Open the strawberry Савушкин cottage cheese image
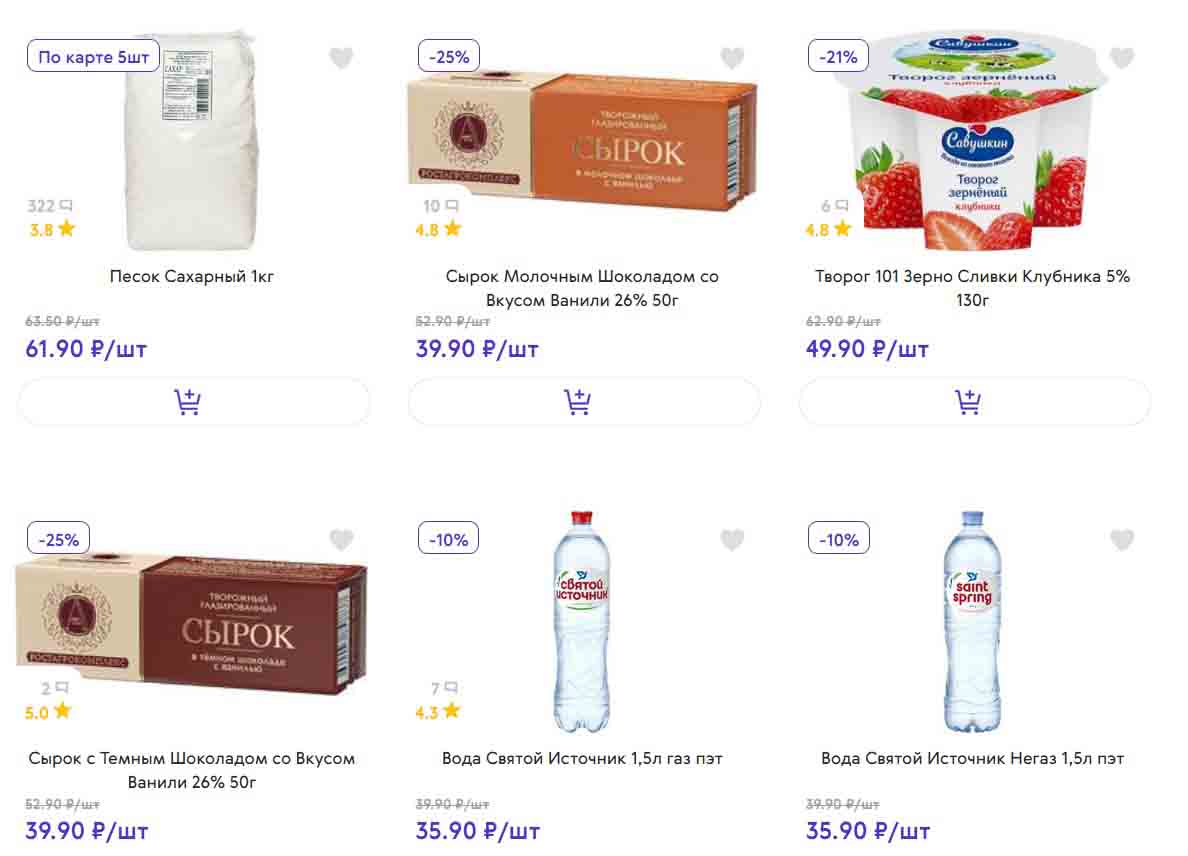 tap(972, 140)
